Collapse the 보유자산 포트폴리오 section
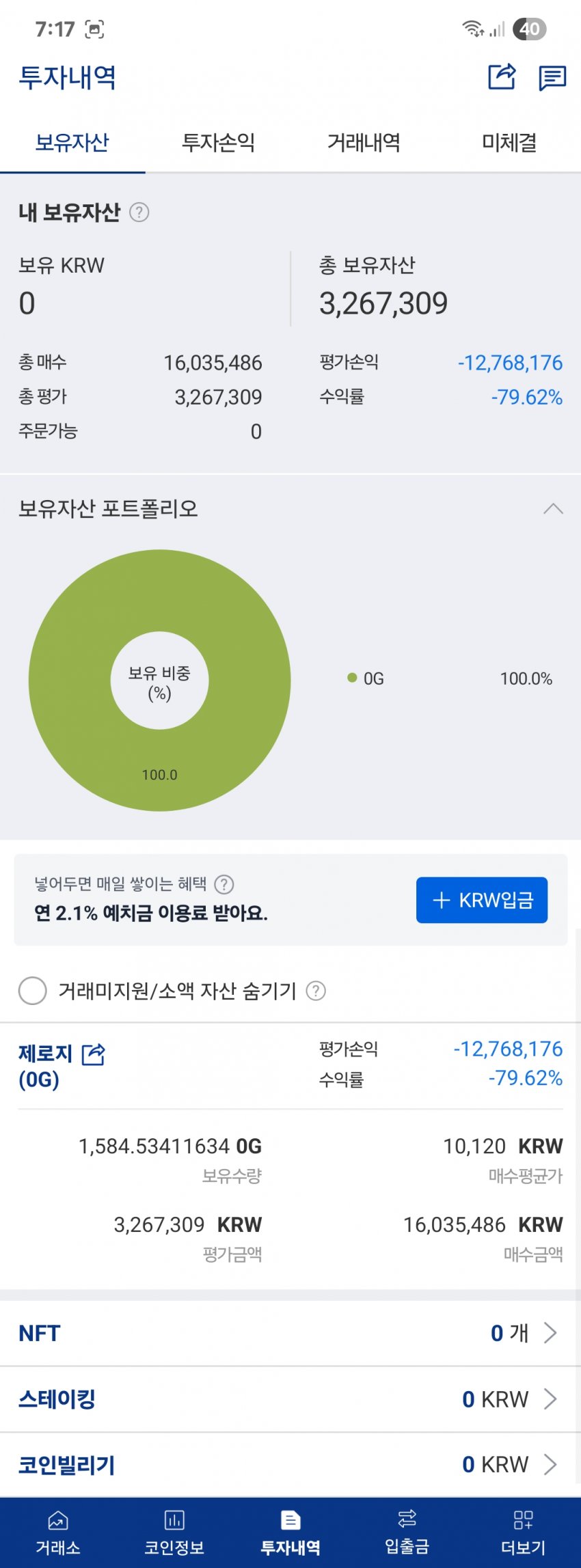 coord(553,509)
